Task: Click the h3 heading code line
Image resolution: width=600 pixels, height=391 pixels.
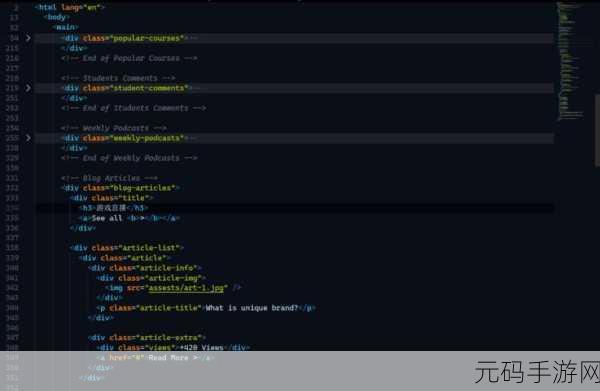Action: [113, 208]
